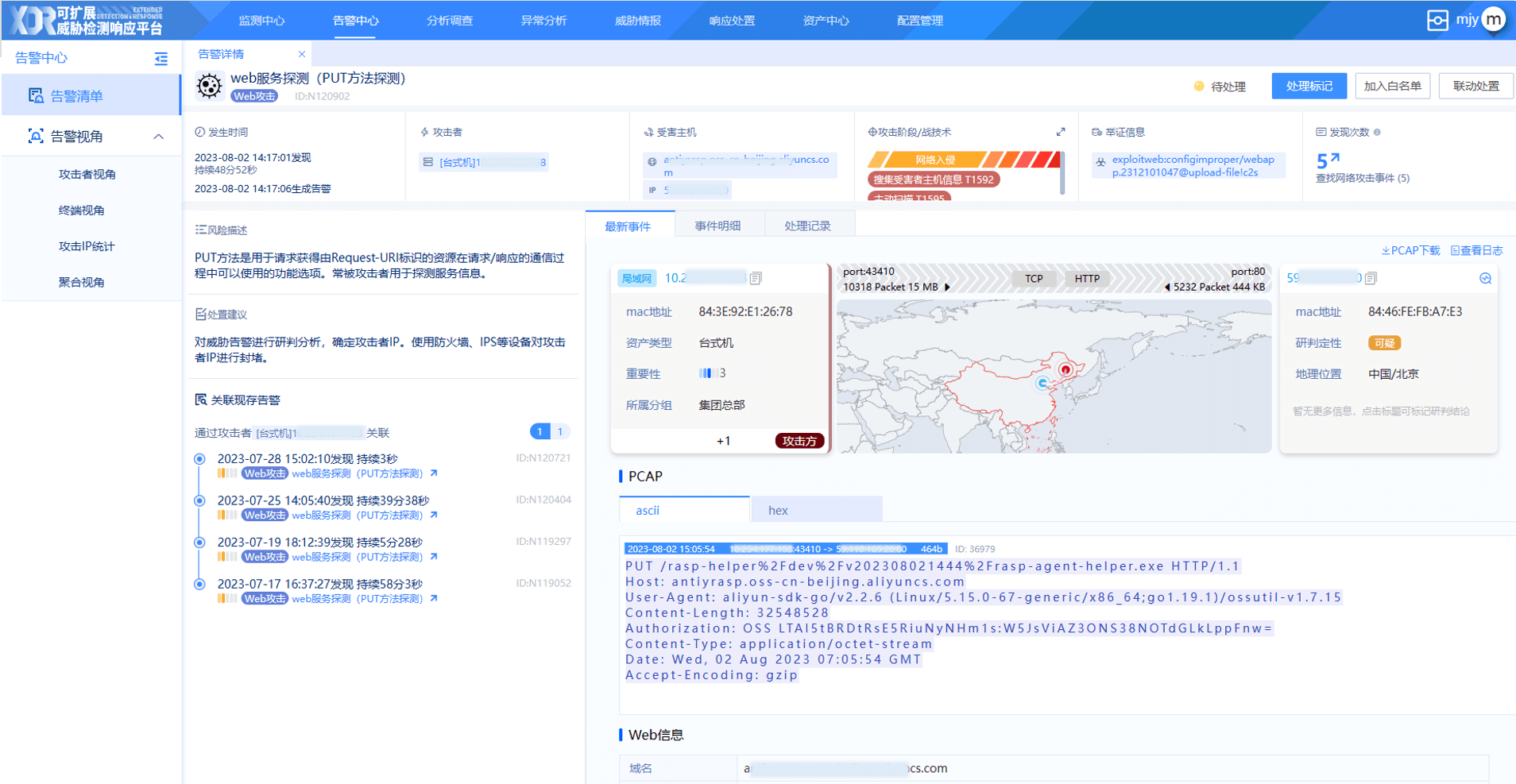Select the ascii PCAP tab
Image resolution: width=1516 pixels, height=784 pixels.
tap(684, 510)
